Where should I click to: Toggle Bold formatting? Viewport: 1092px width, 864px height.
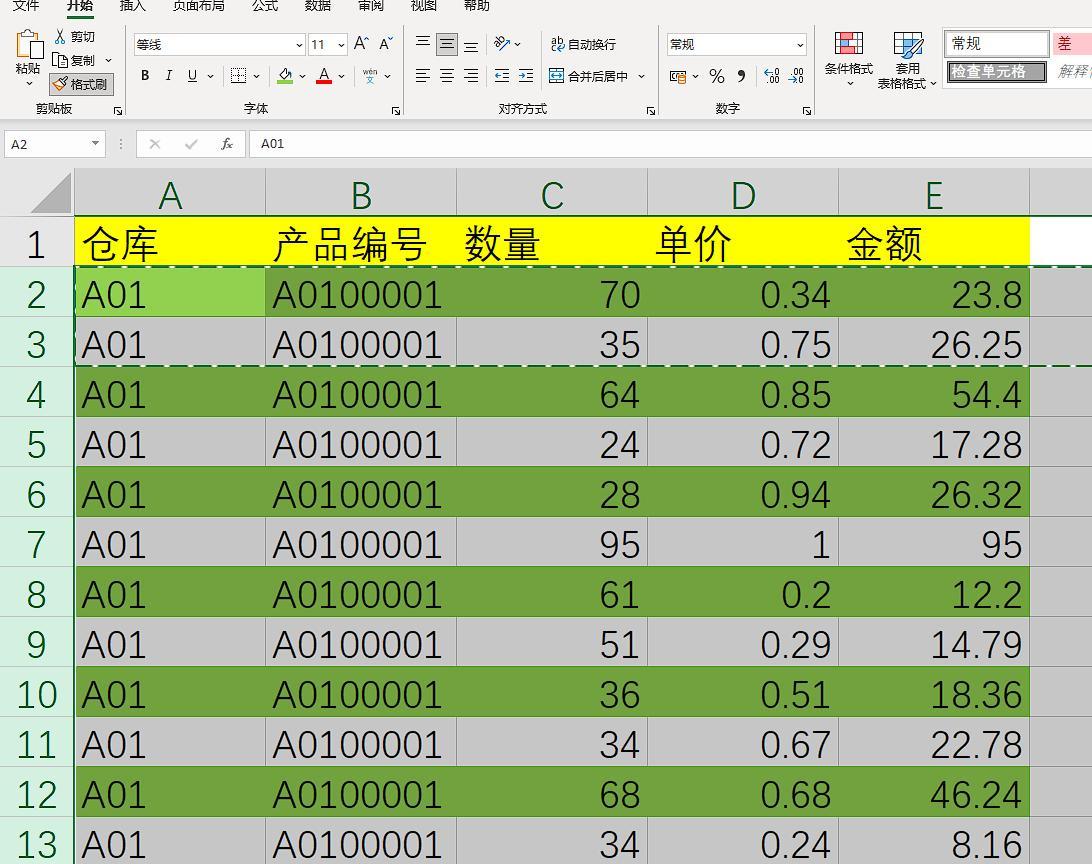145,76
